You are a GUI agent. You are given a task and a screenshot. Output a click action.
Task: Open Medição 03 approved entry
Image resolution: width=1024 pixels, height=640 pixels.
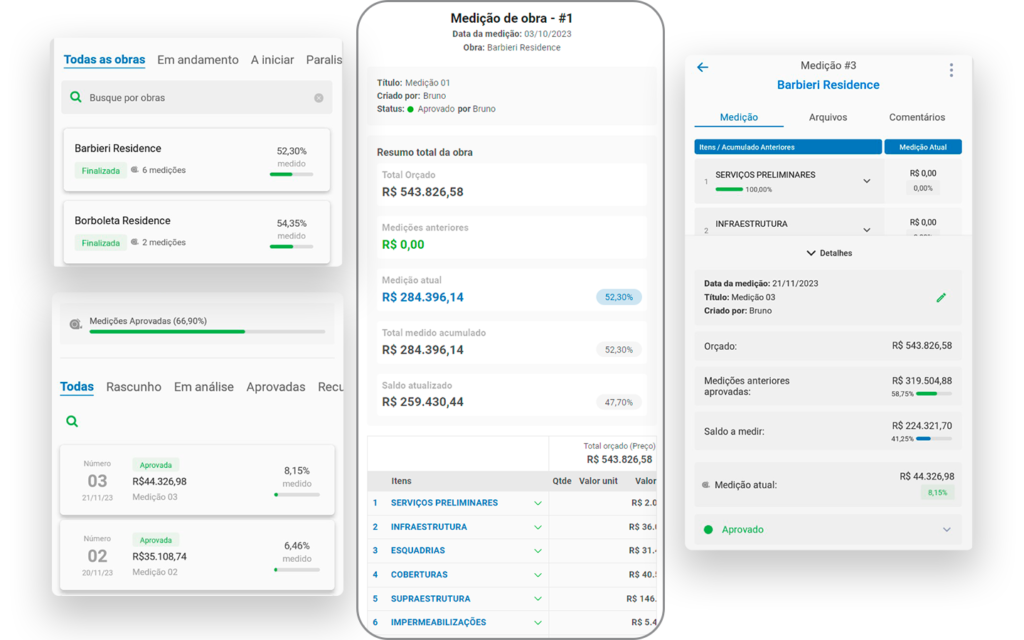[x=196, y=481]
